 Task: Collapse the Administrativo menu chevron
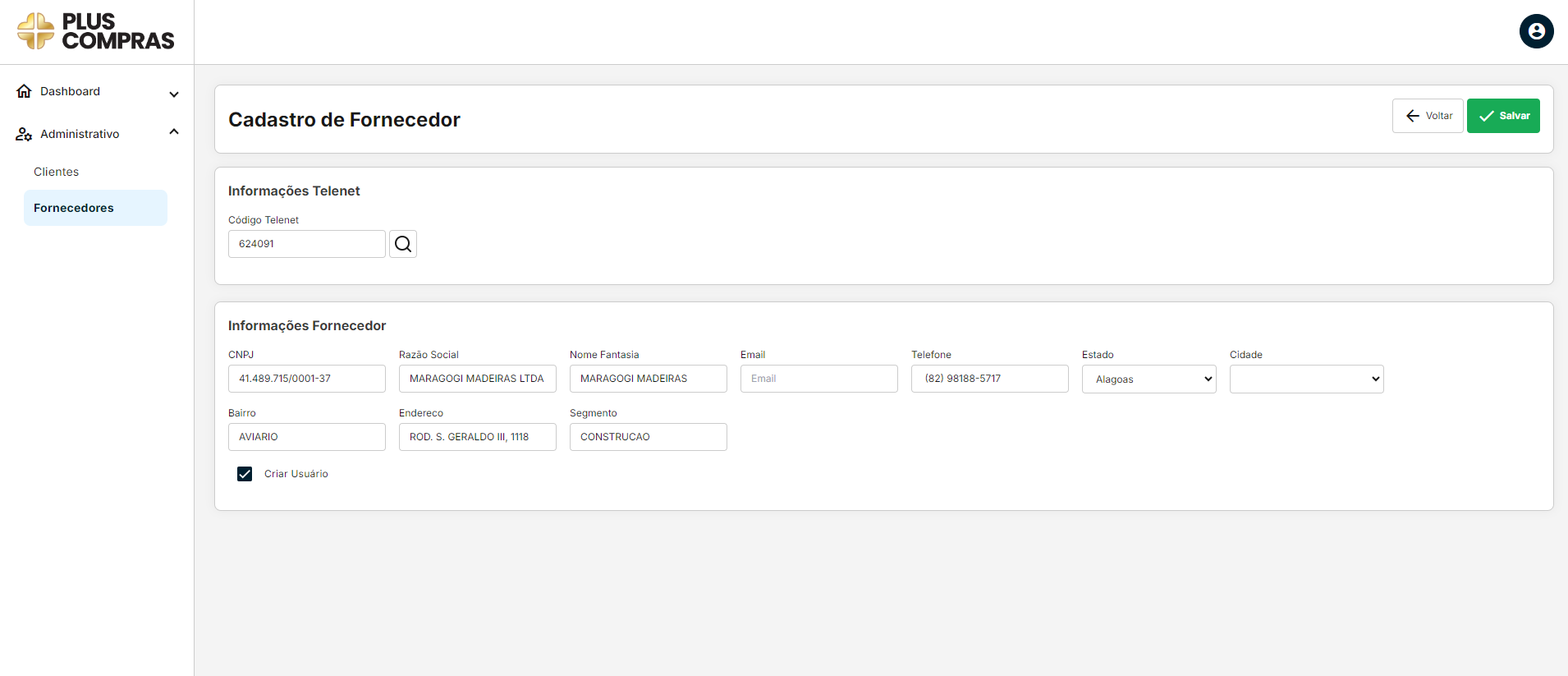click(174, 131)
